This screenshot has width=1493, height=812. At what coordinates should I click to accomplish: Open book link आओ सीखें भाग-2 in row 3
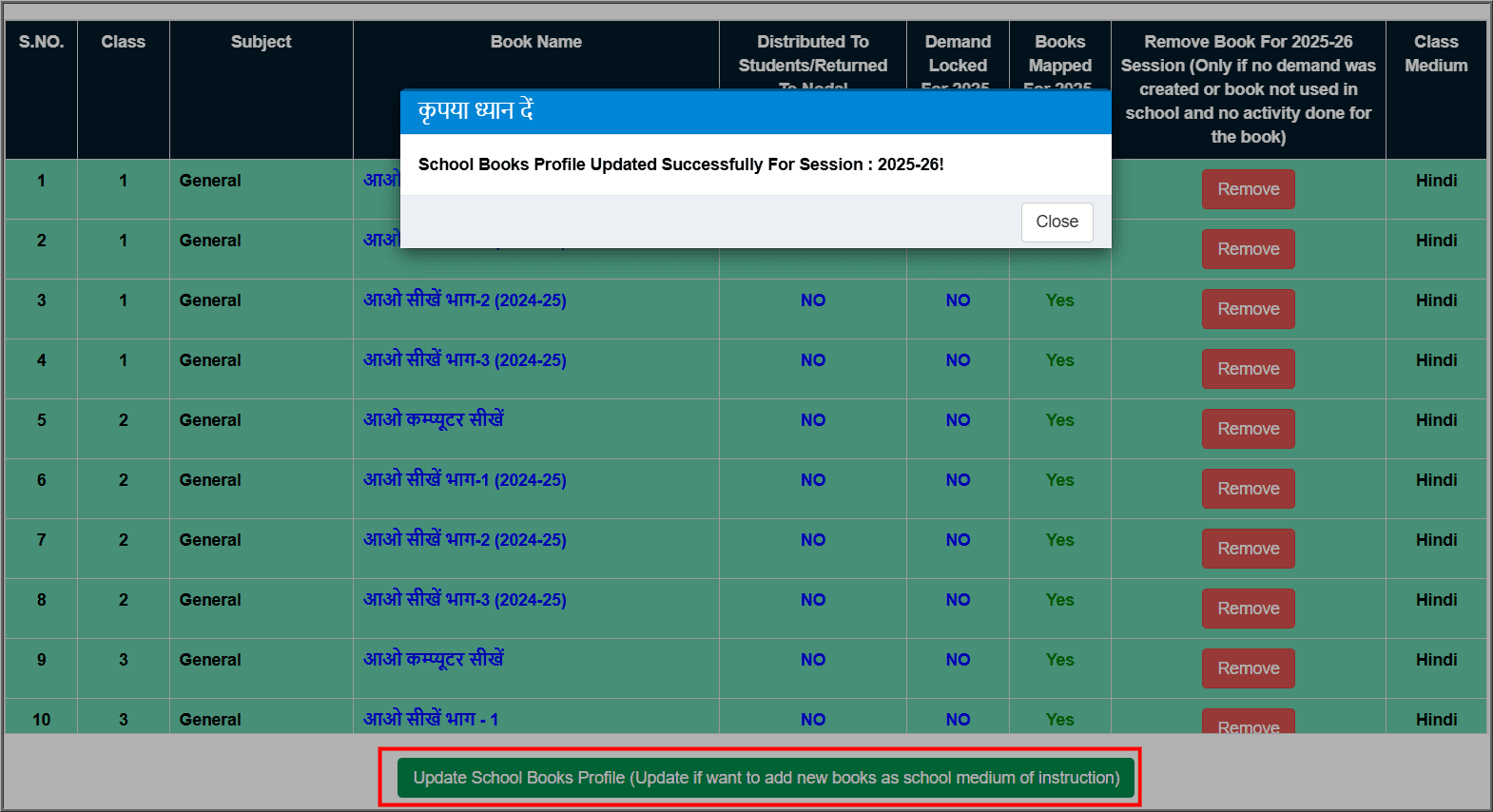[464, 300]
